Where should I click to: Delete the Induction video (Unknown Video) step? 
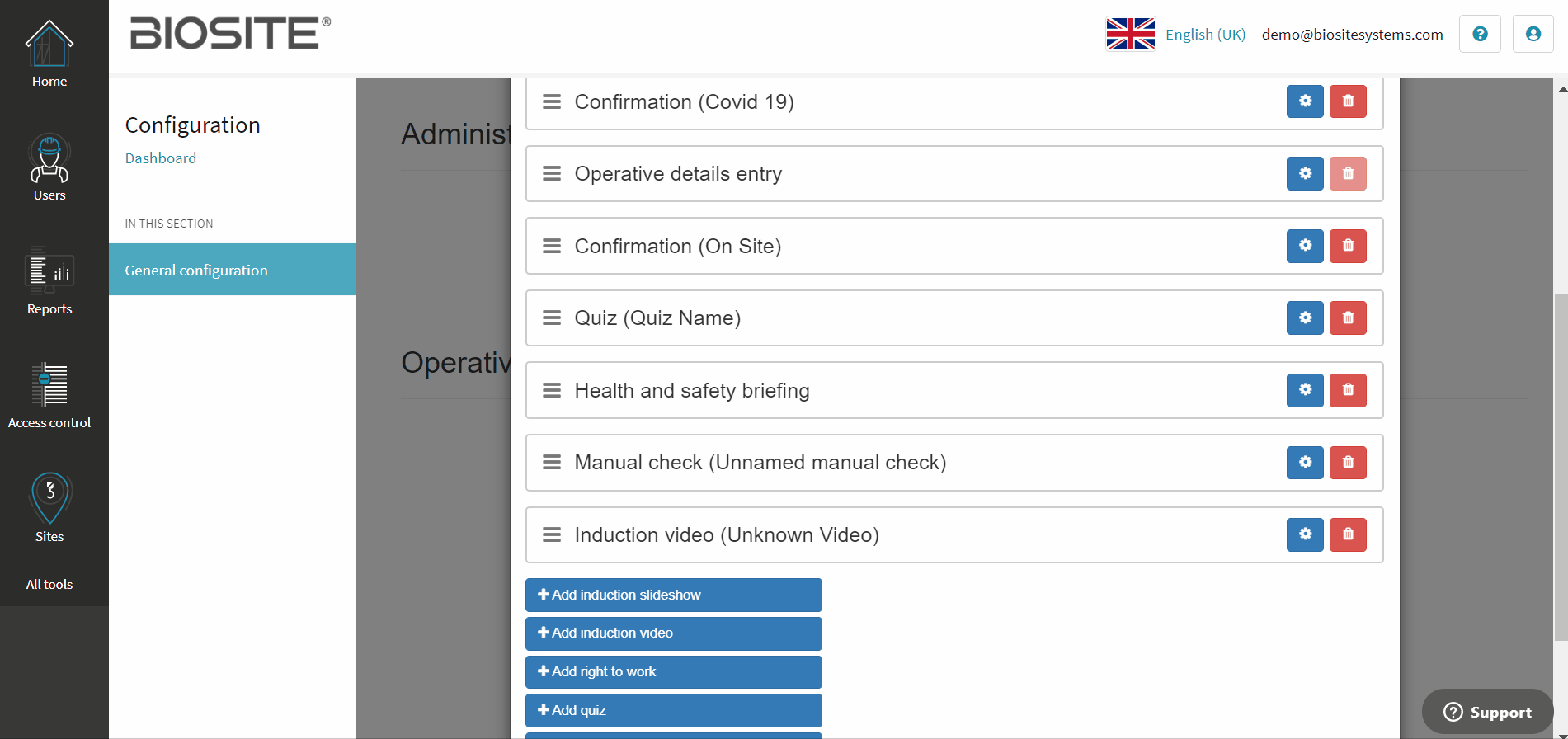[x=1348, y=534]
